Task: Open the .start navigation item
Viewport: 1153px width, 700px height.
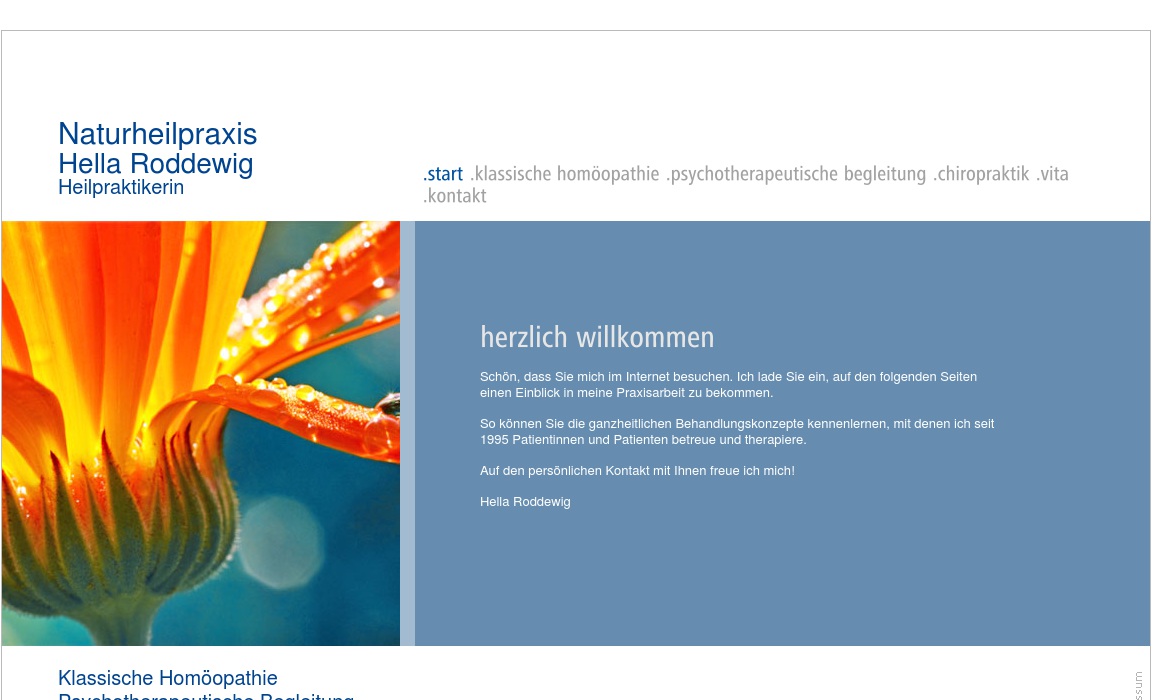Action: 443,174
